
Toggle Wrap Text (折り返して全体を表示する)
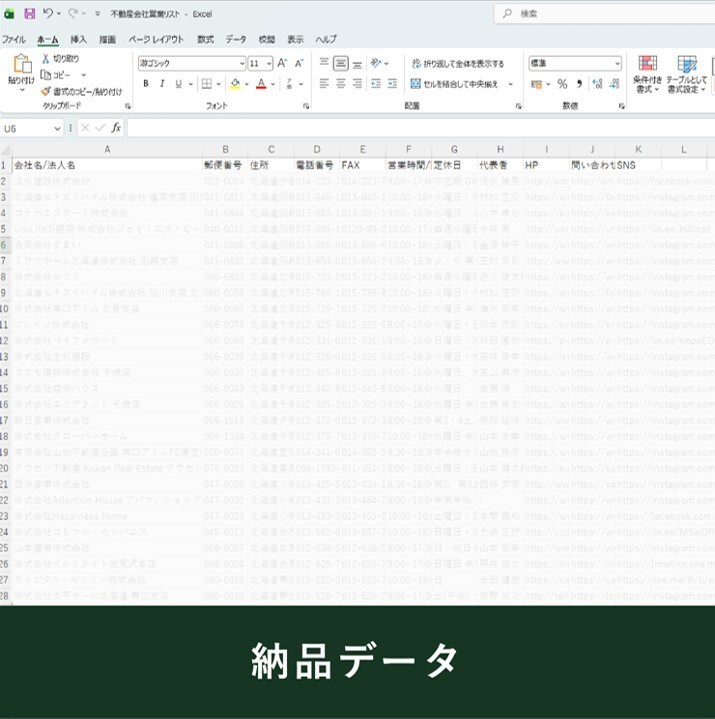[x=458, y=64]
